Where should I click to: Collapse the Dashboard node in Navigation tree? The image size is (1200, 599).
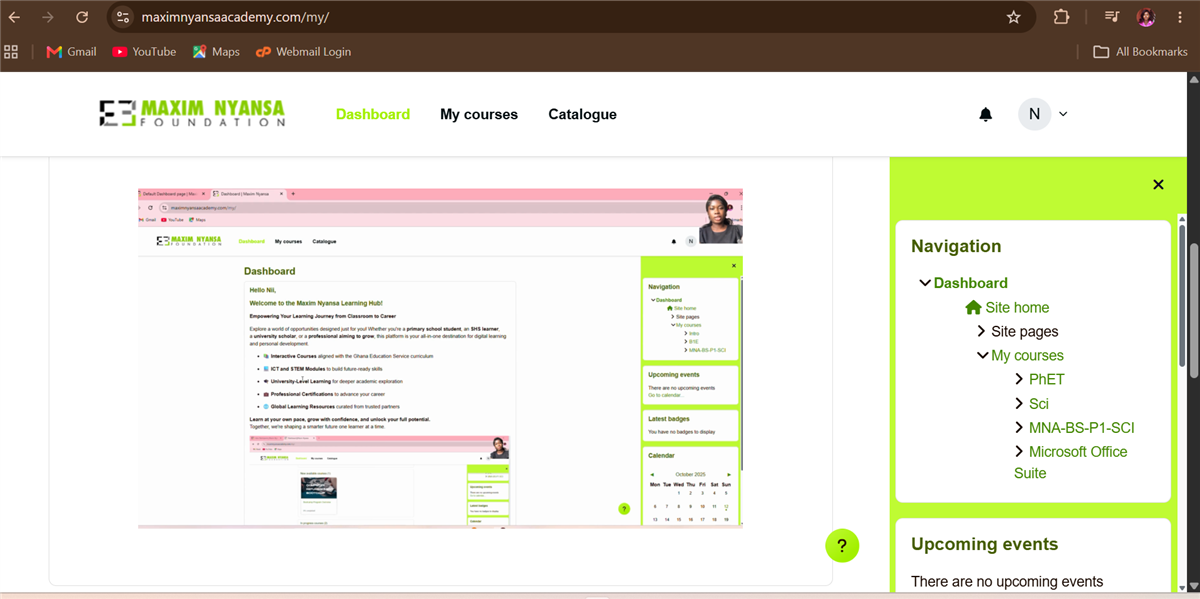coord(925,283)
